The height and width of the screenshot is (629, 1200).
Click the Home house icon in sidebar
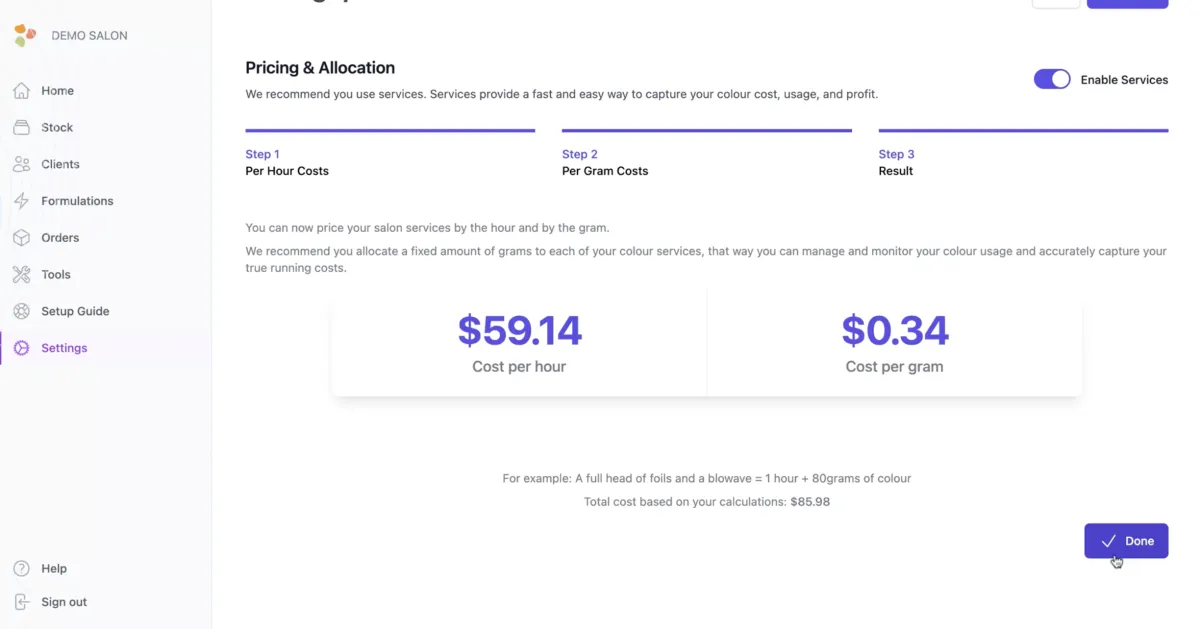21,91
